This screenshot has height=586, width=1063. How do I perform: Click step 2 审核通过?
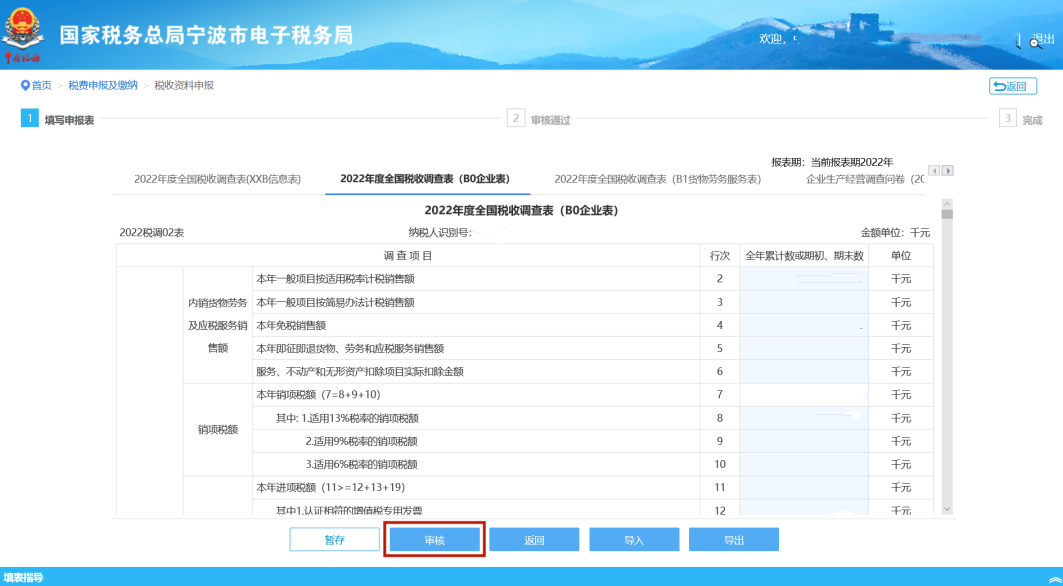(539, 119)
